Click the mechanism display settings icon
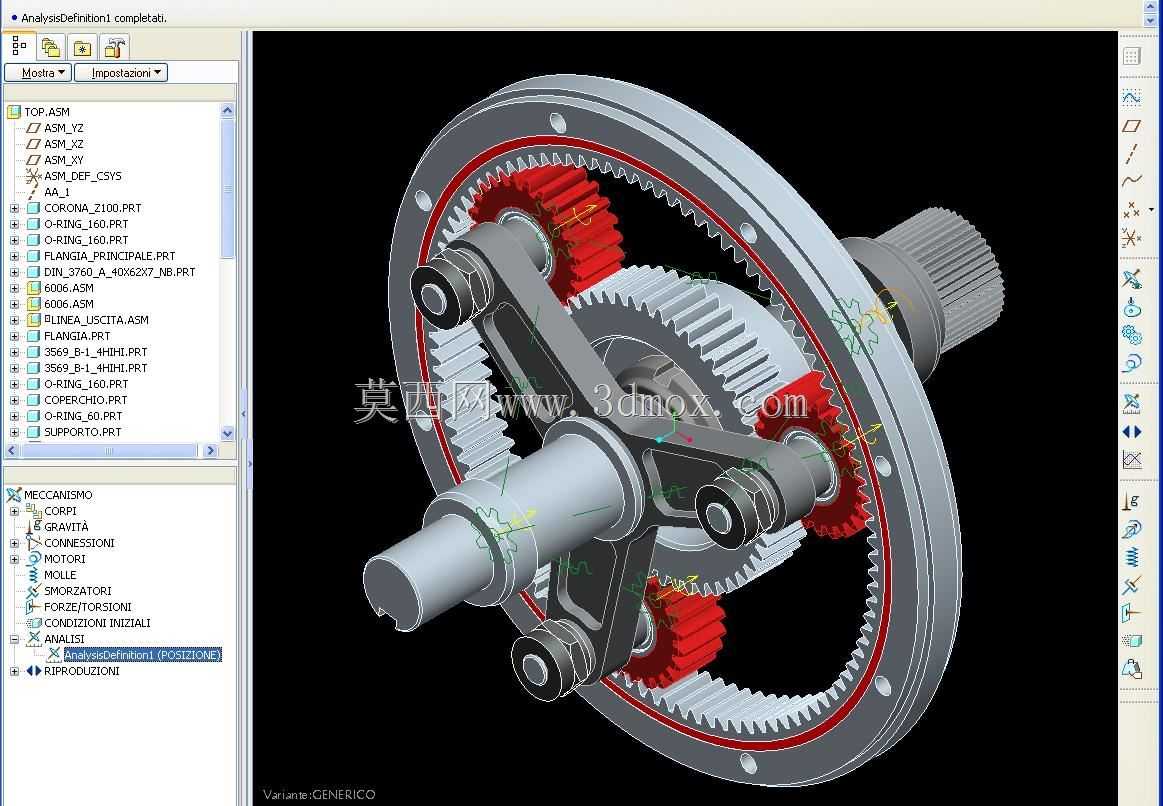The image size is (1163, 806). pyautogui.click(x=1131, y=279)
